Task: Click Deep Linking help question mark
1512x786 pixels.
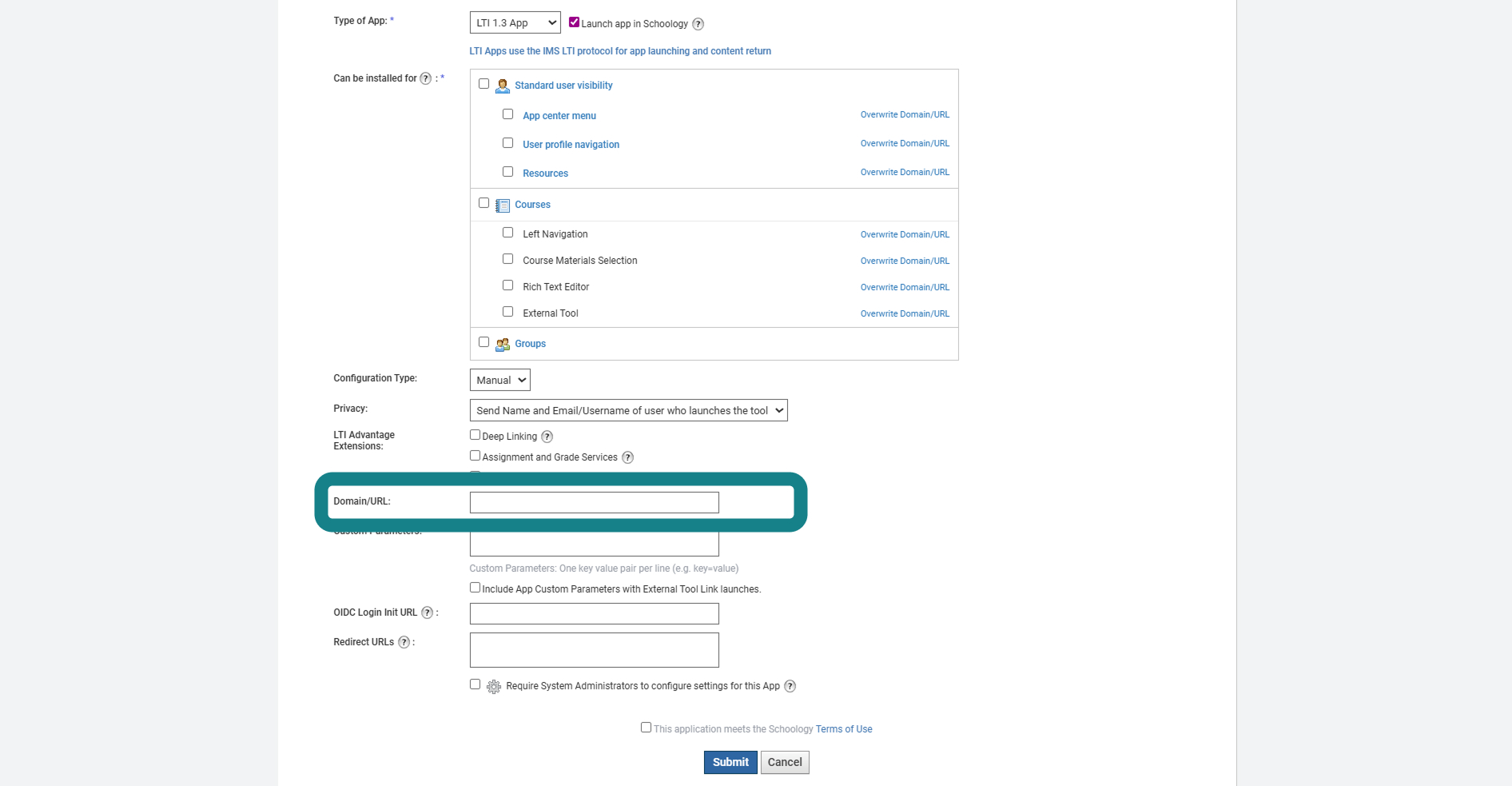Action: (x=547, y=437)
